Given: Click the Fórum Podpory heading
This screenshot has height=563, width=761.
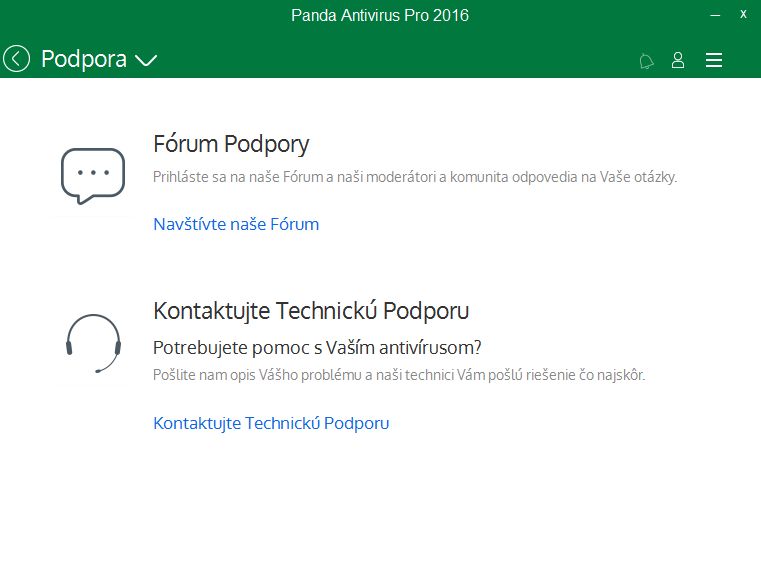Looking at the screenshot, I should click(231, 144).
